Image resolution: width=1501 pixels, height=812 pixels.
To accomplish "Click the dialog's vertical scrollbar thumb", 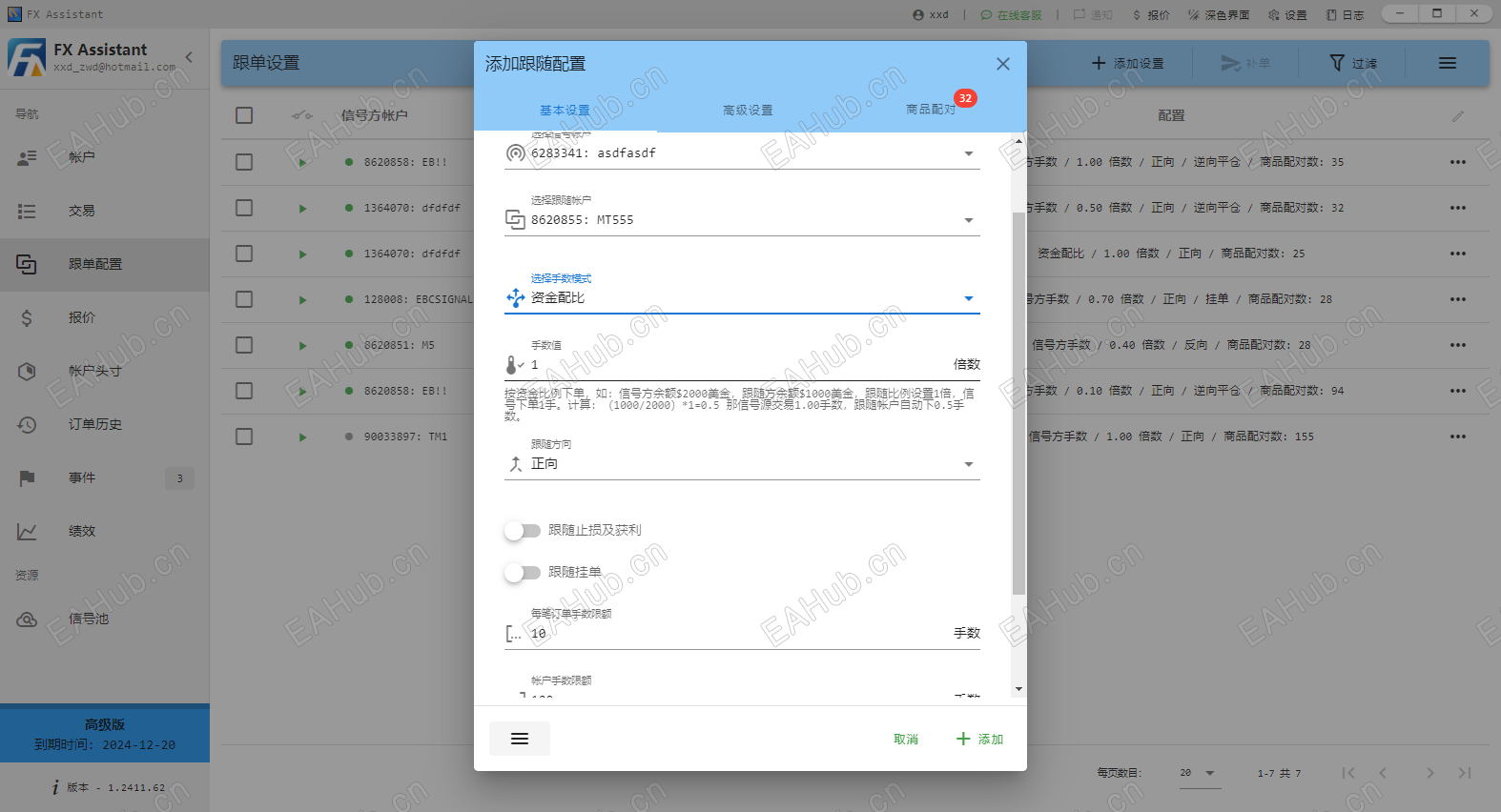I will pos(1018,403).
